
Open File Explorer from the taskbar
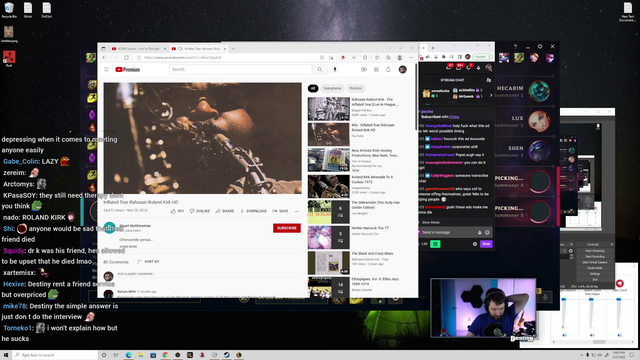141,355
